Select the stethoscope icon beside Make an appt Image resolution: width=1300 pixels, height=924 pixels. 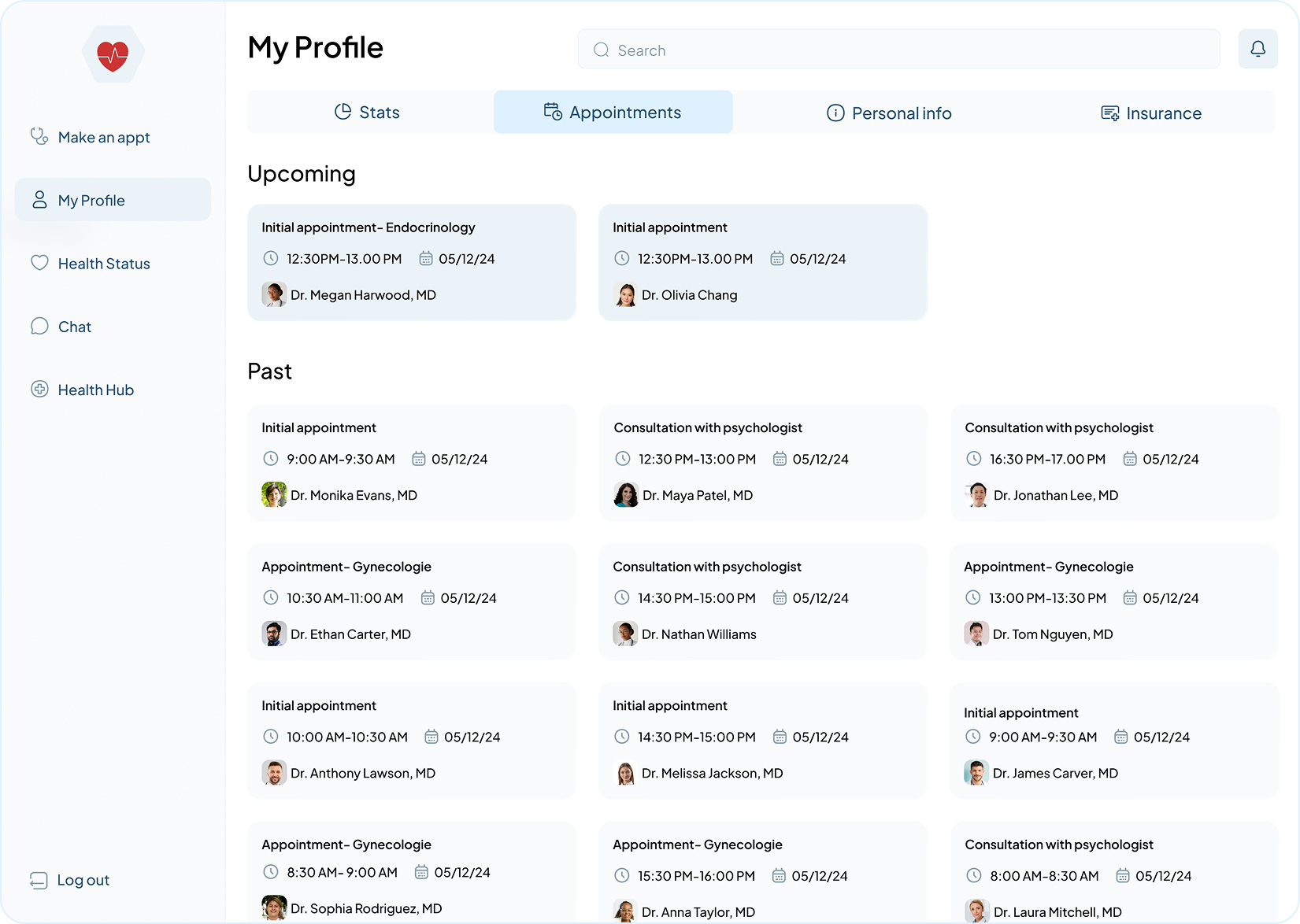(x=39, y=136)
